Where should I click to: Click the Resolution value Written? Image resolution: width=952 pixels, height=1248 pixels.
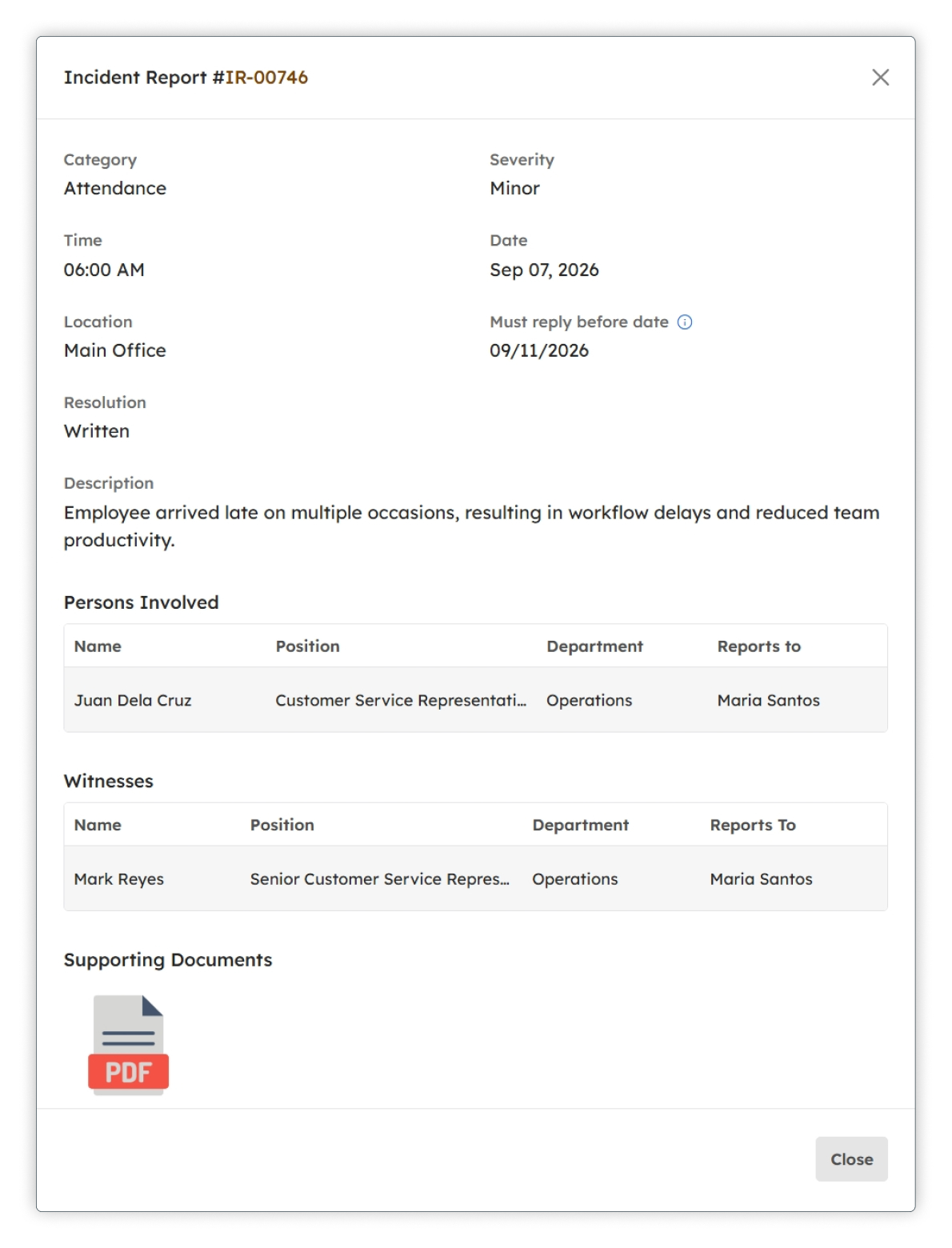[97, 431]
